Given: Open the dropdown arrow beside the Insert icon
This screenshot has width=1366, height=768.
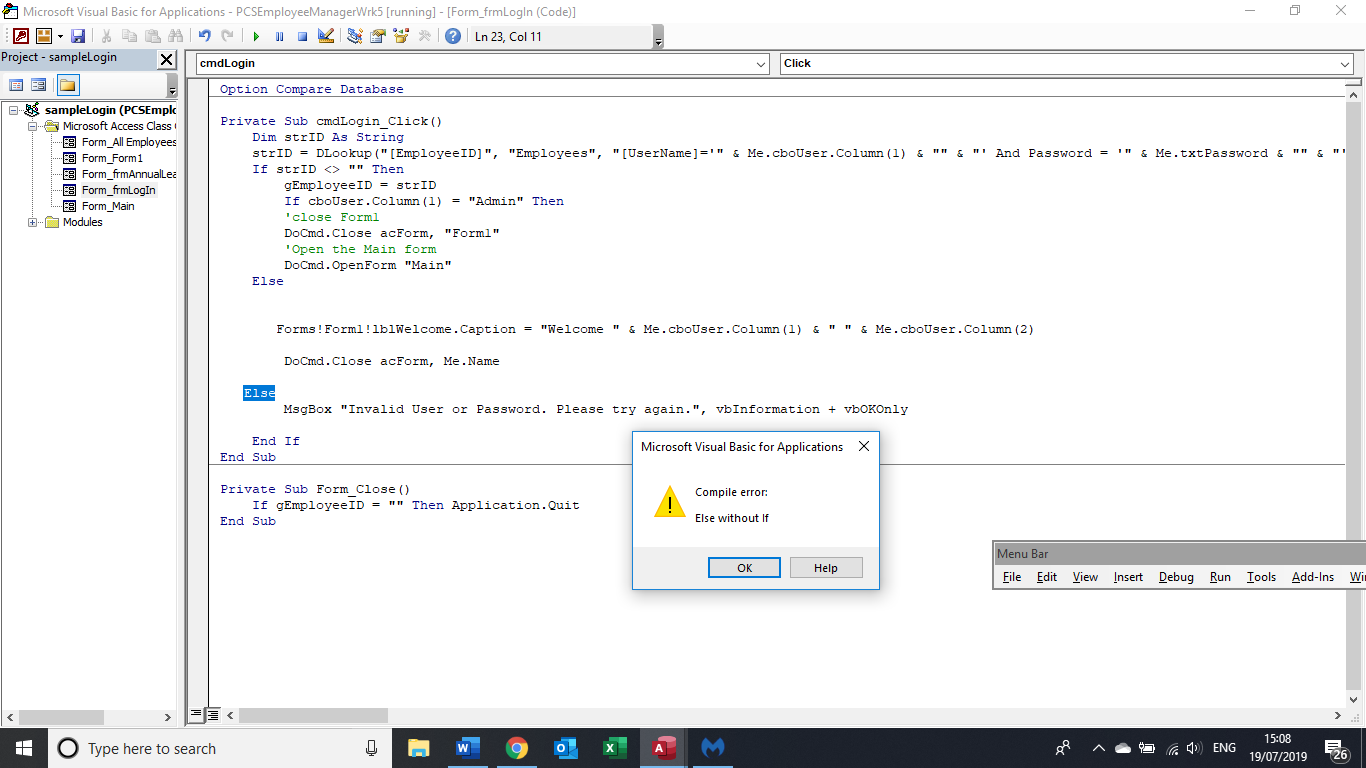Looking at the screenshot, I should tap(60, 36).
